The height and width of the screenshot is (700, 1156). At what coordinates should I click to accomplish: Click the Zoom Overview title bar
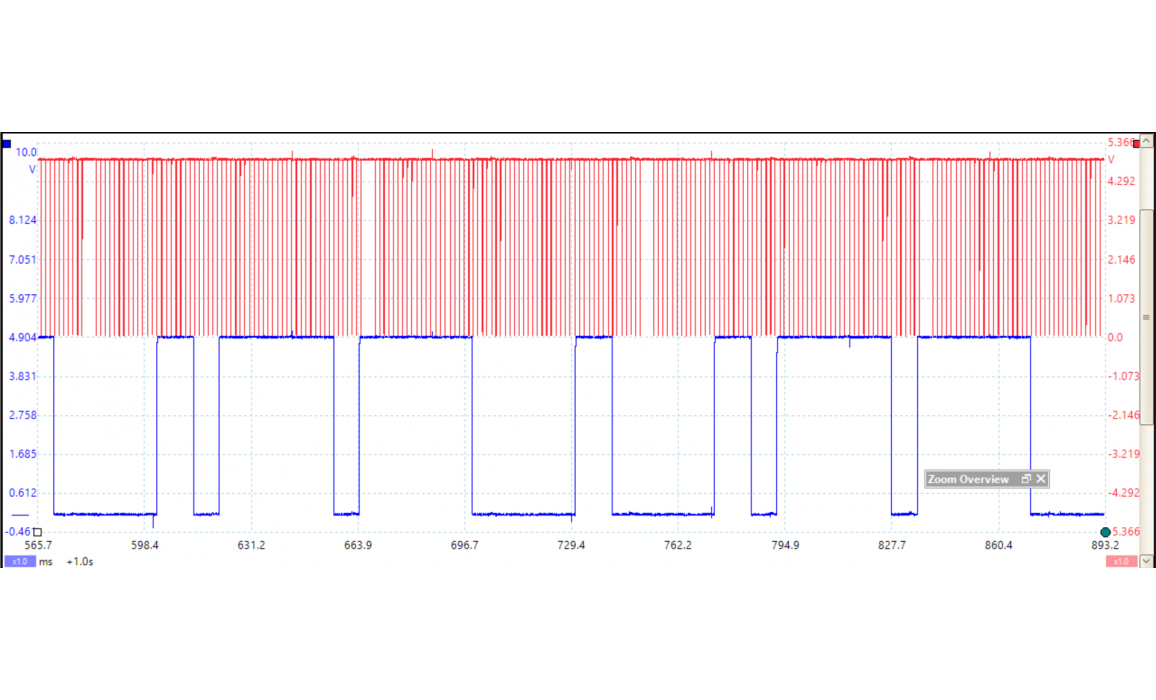click(x=968, y=480)
